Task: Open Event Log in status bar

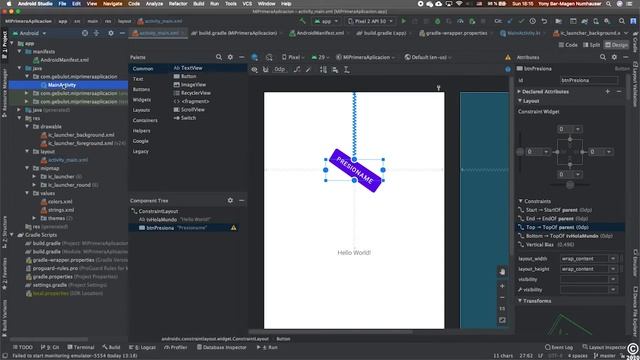Action: [x=559, y=347]
